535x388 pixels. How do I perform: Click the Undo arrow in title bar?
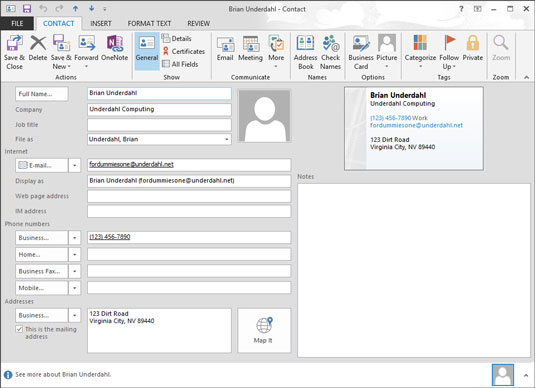pyautogui.click(x=43, y=9)
